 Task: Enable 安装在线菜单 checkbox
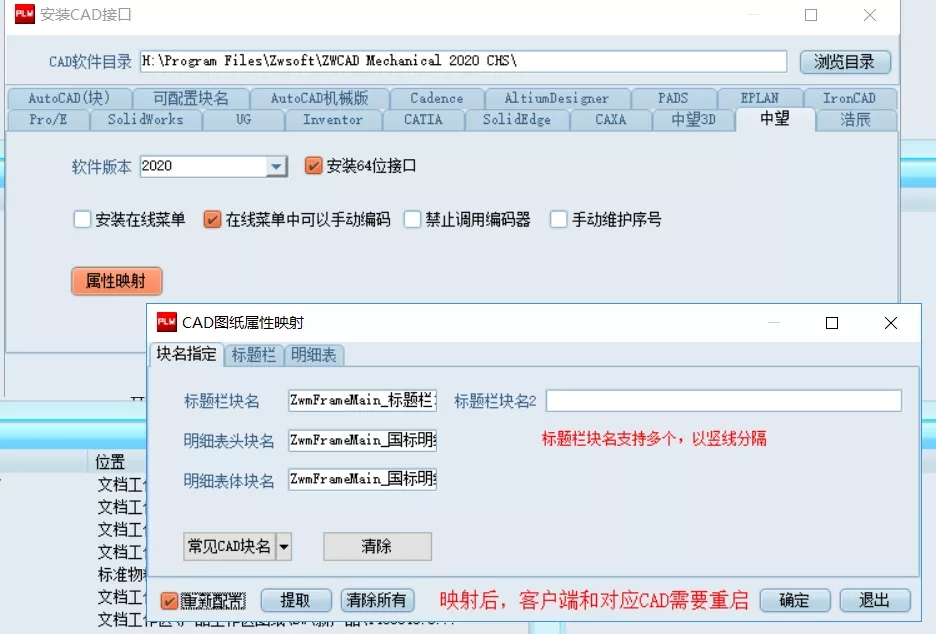pyautogui.click(x=83, y=220)
